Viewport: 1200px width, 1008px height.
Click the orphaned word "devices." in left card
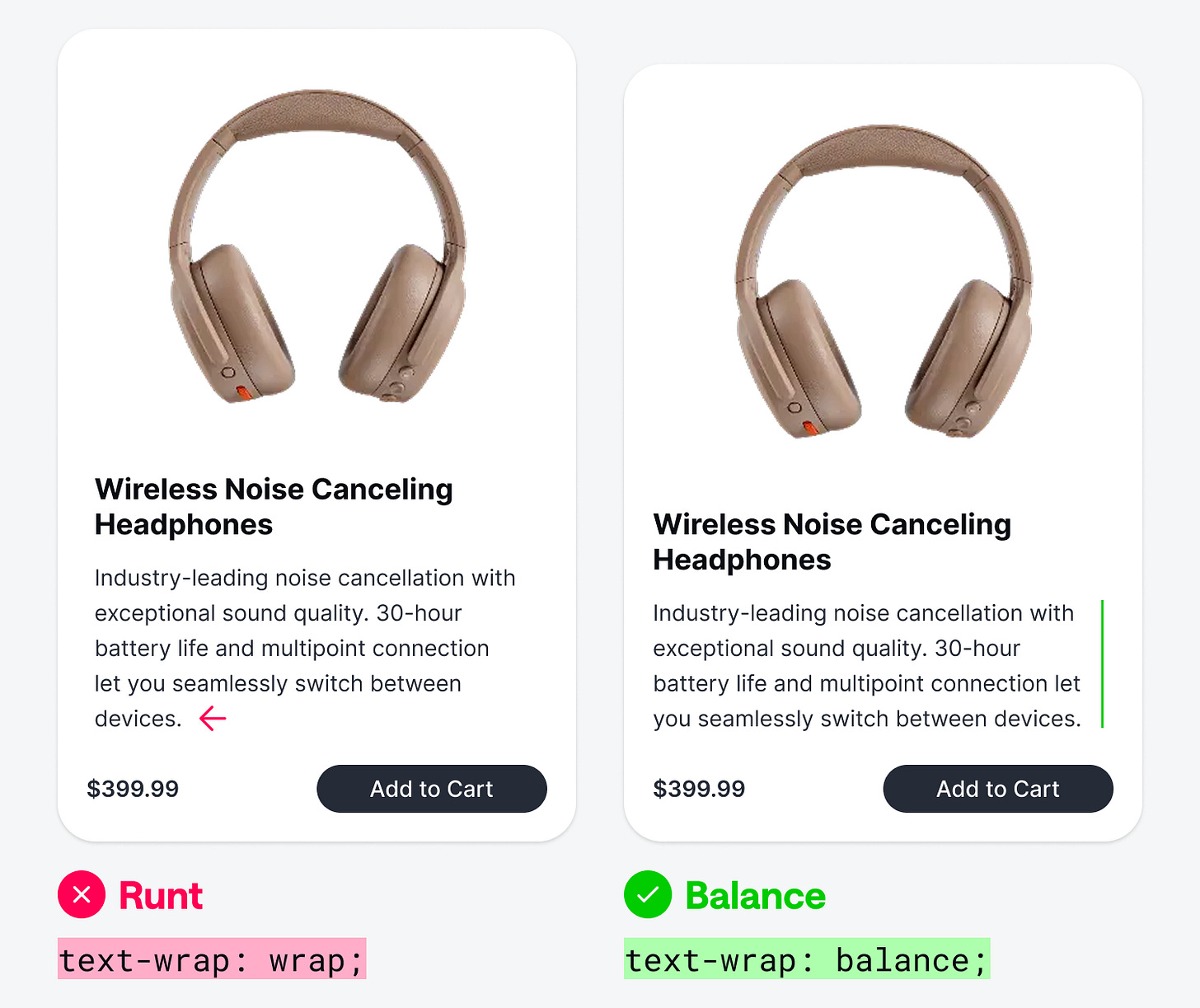138,720
